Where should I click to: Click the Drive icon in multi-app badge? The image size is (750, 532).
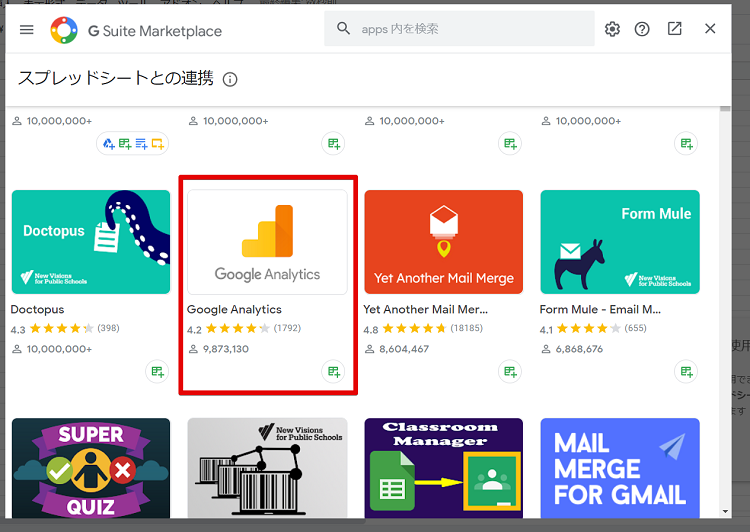pos(109,144)
